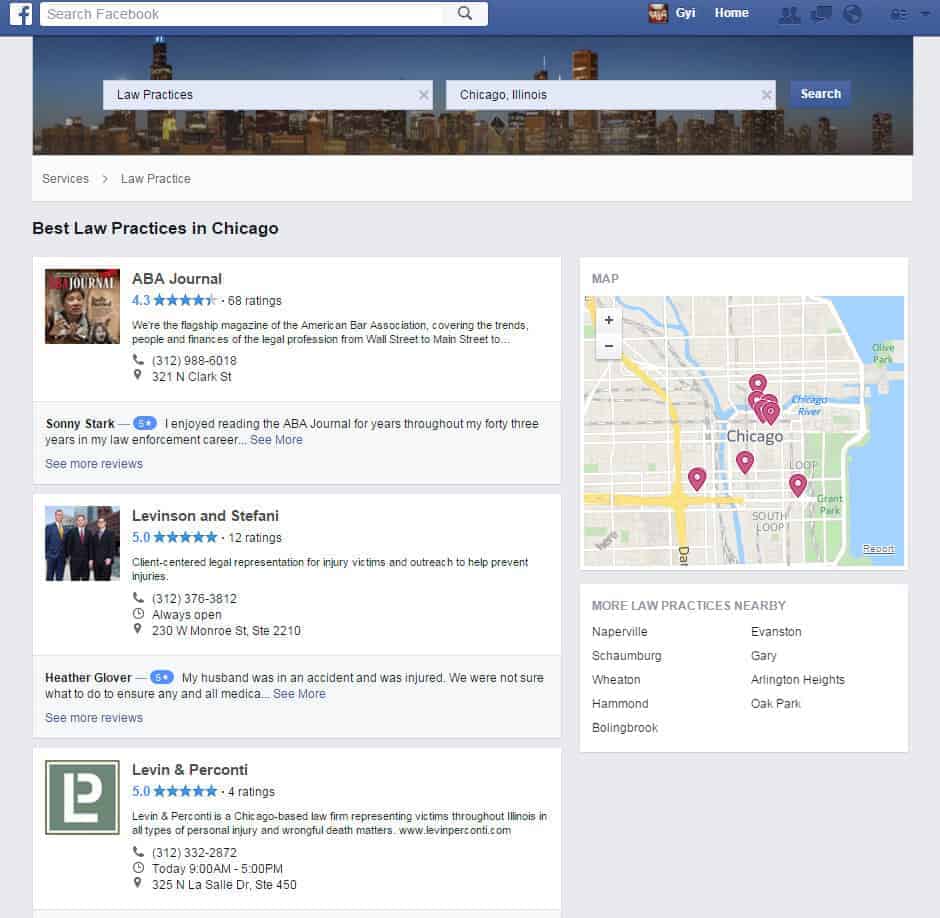Click phone icon beside (312) 332-2872
The image size is (940, 918).
tap(138, 851)
